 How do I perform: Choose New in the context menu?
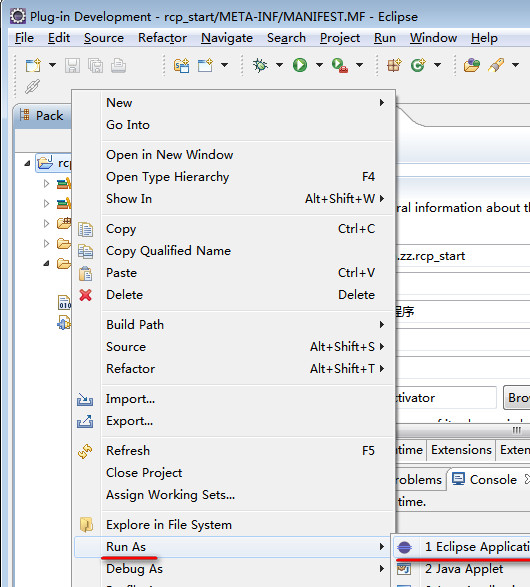click(x=248, y=103)
